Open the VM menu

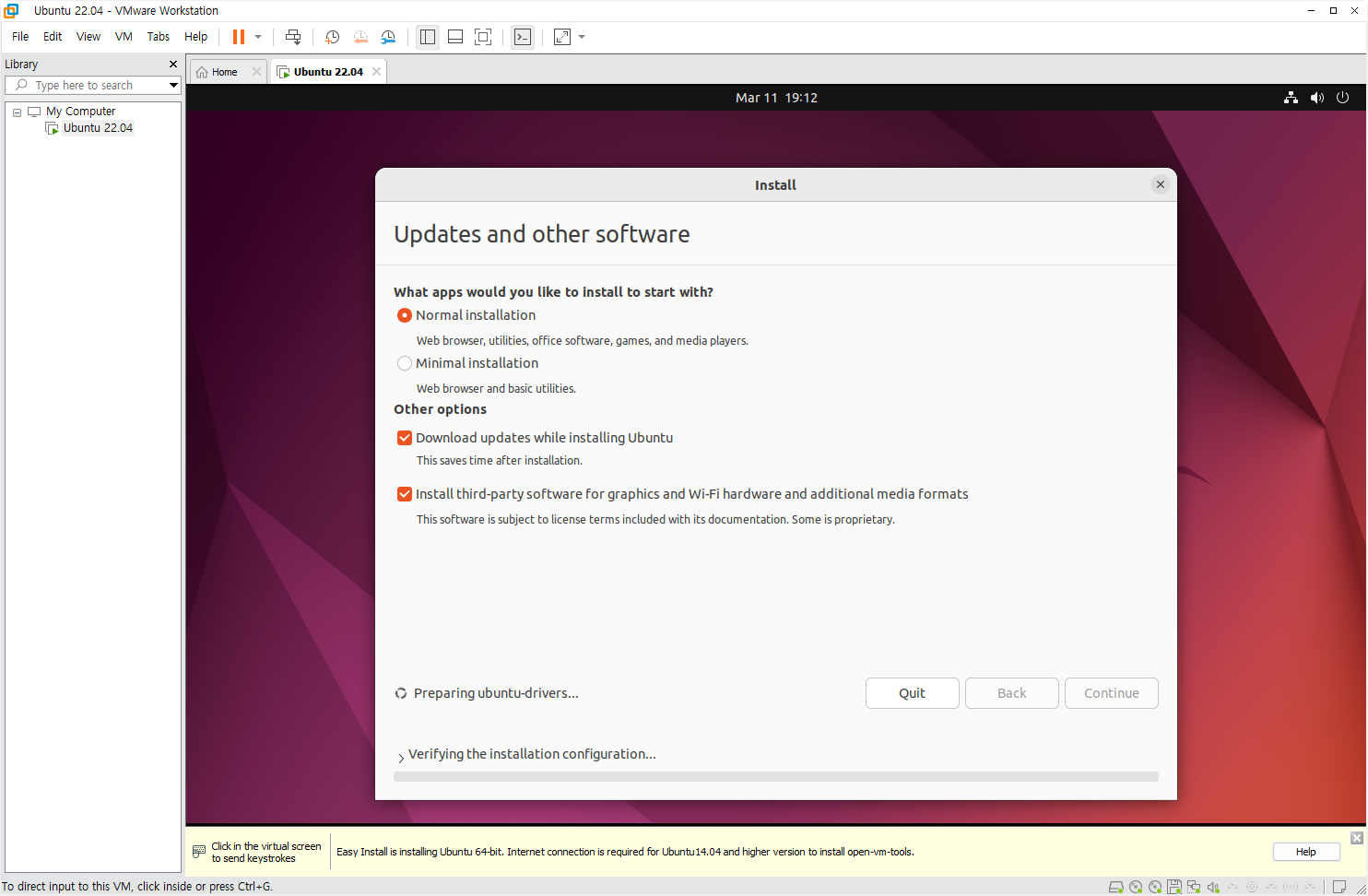click(x=124, y=37)
